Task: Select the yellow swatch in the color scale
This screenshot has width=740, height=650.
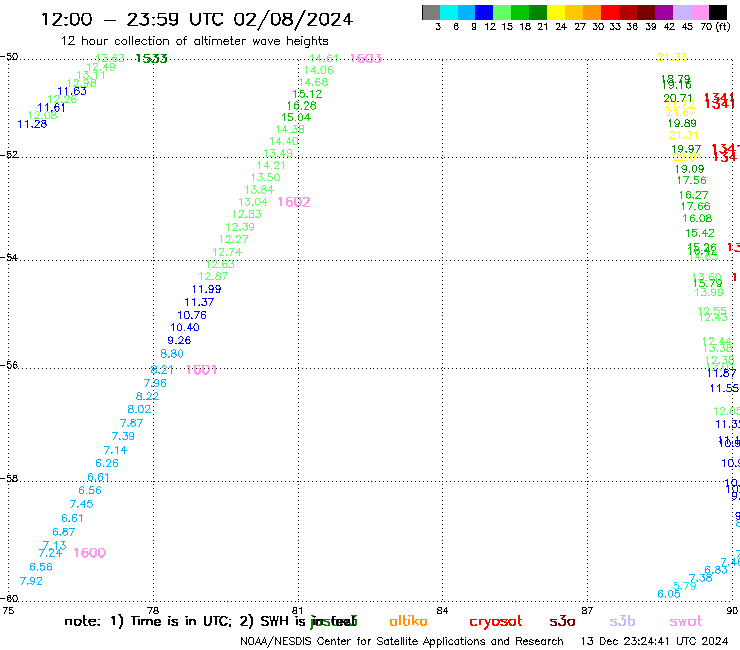Action: point(556,12)
